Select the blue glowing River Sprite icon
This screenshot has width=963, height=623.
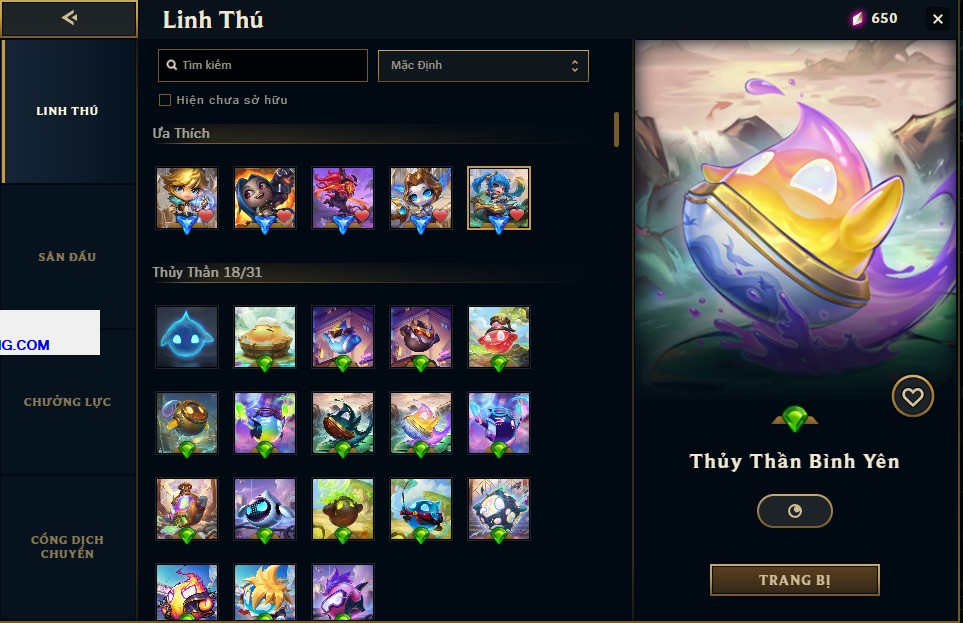(187, 337)
